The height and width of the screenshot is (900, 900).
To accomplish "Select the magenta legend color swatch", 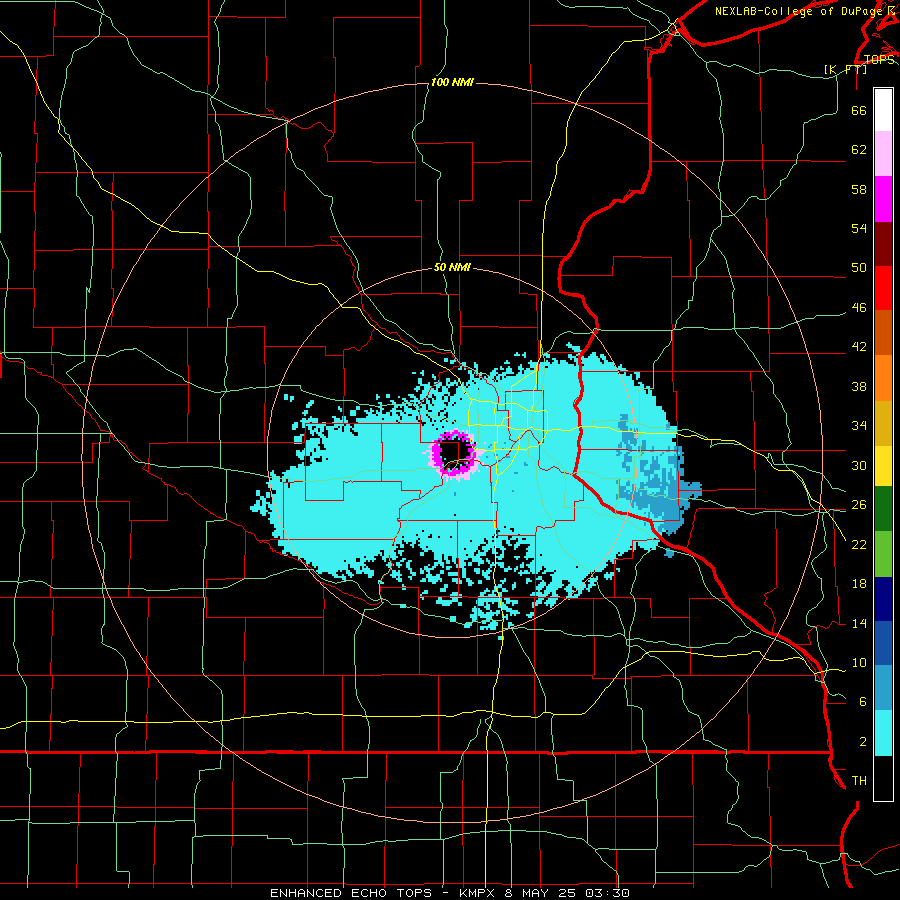I will [x=883, y=199].
